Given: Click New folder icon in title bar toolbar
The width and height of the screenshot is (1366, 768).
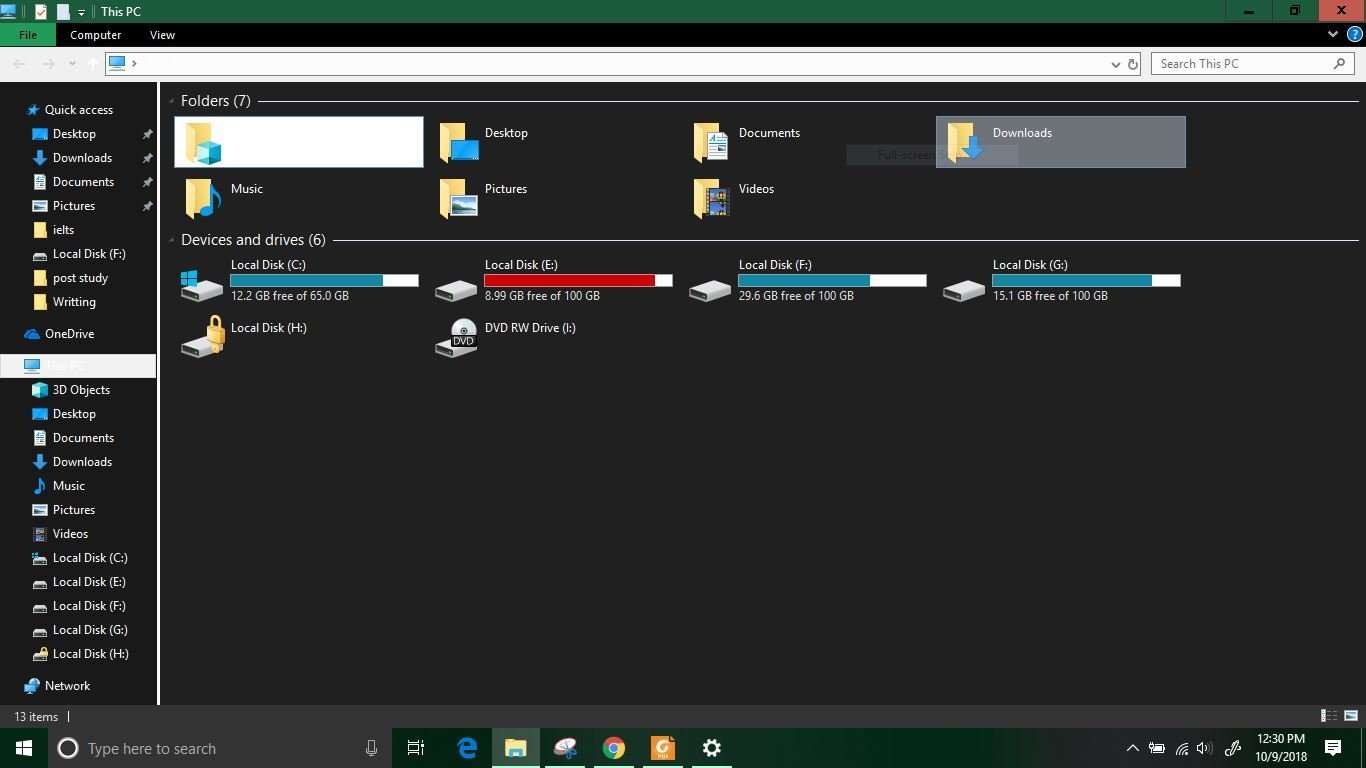Looking at the screenshot, I should [63, 12].
